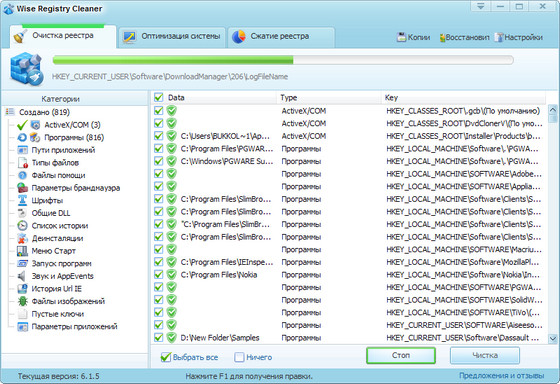Switch to the Оптимизация системы tab

pos(172,36)
